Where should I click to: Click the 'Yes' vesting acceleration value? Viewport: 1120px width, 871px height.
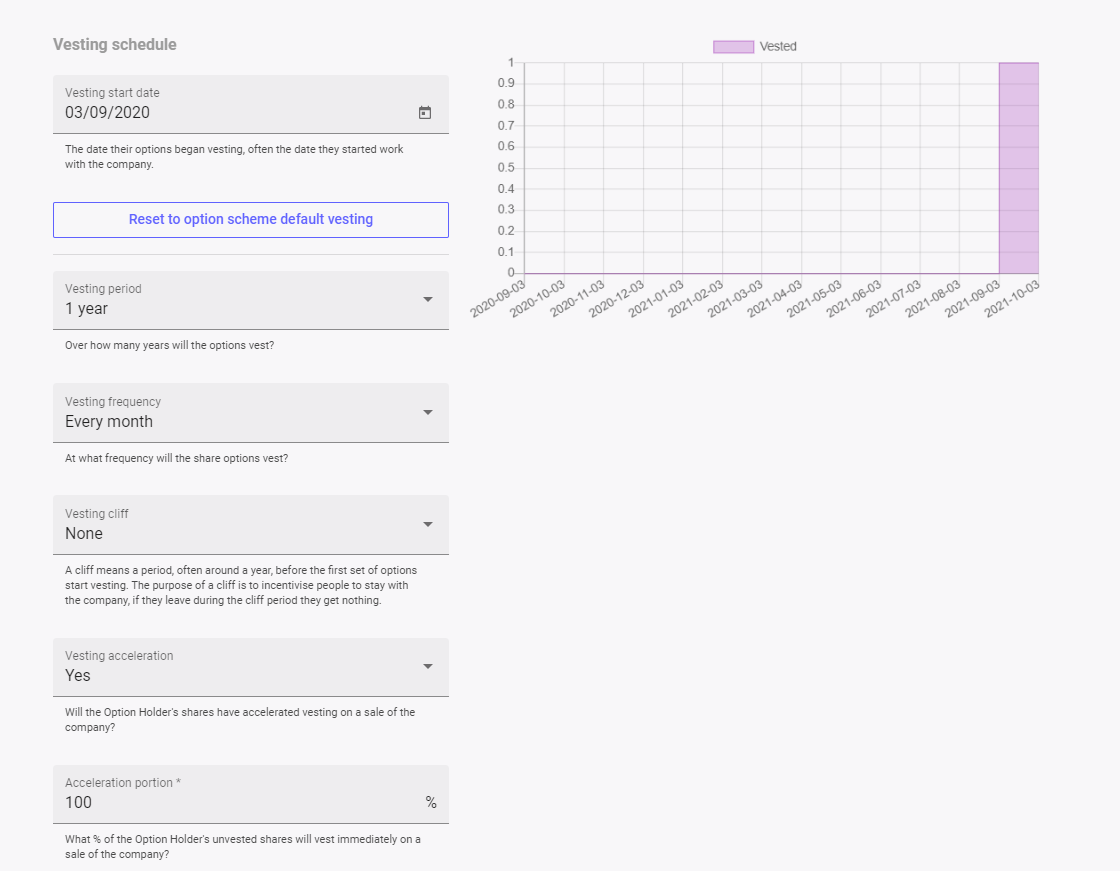coord(78,676)
